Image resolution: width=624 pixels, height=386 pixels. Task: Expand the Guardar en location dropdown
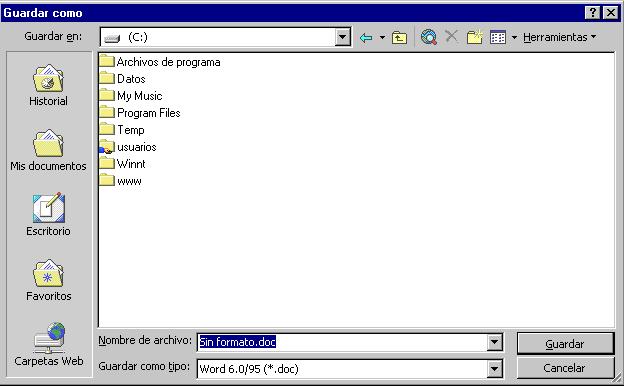point(342,37)
